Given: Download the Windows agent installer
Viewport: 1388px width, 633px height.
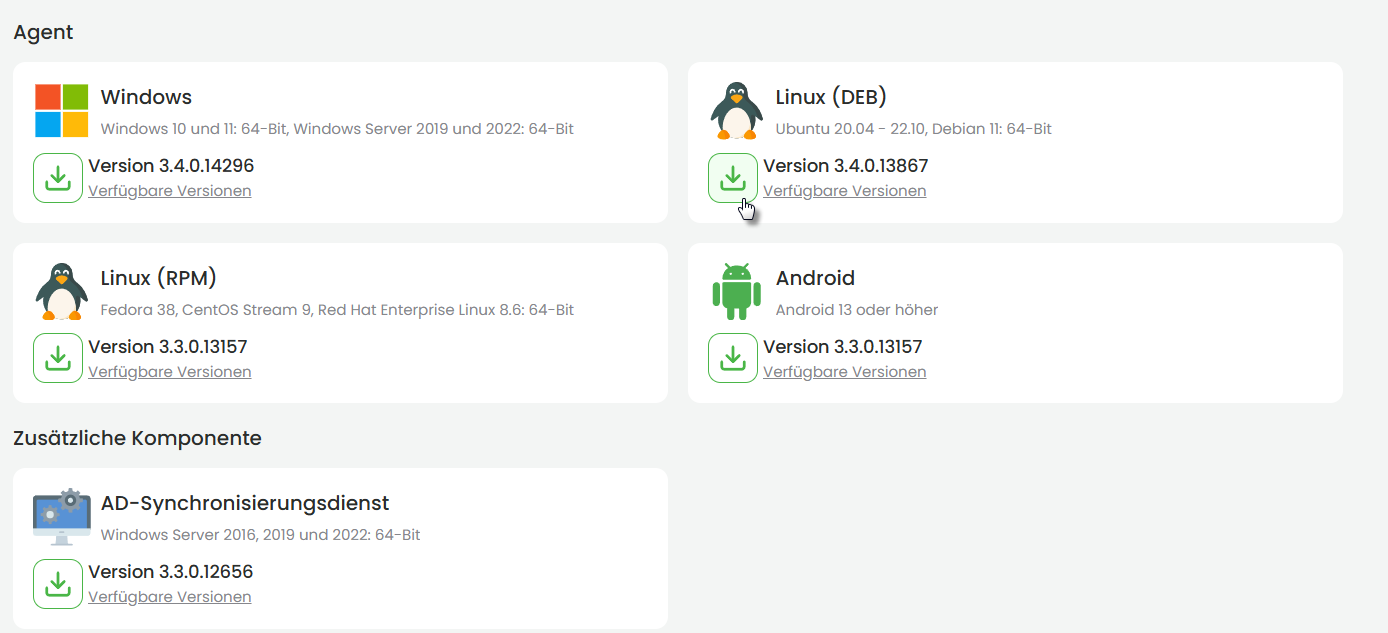Looking at the screenshot, I should 58,178.
